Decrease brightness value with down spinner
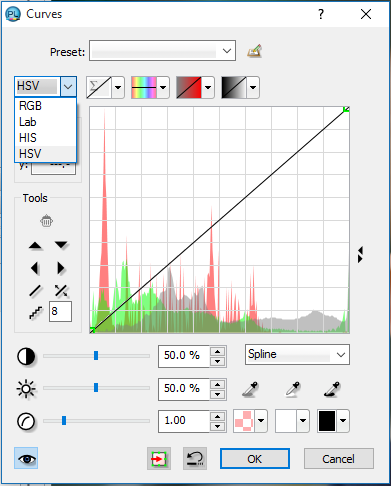This screenshot has width=391, height=486. 218,395
